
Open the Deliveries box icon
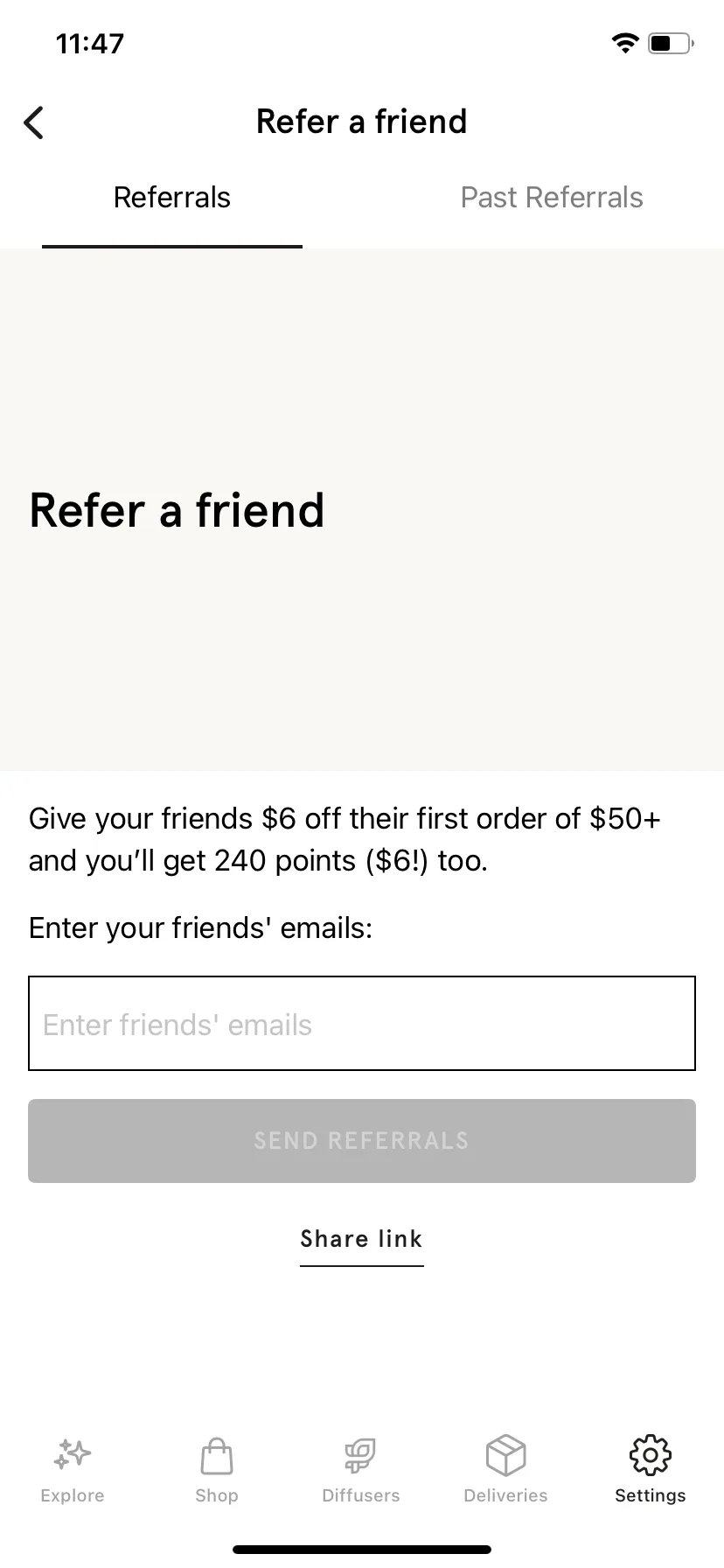505,1455
